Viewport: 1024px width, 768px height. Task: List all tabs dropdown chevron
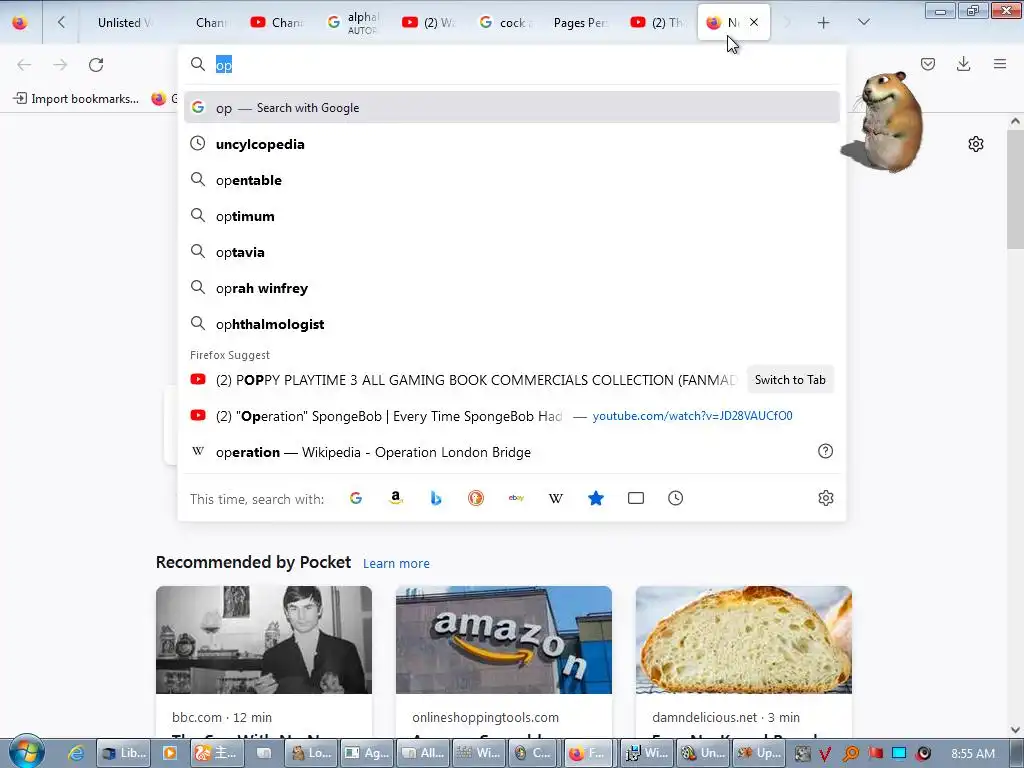863,23
